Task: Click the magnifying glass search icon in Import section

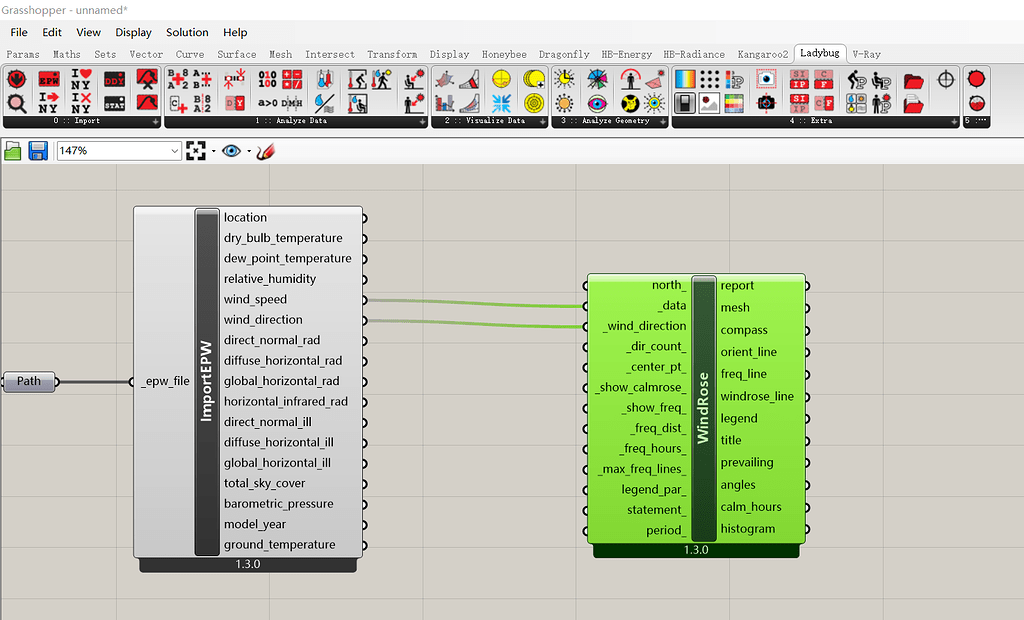Action: 15,102
